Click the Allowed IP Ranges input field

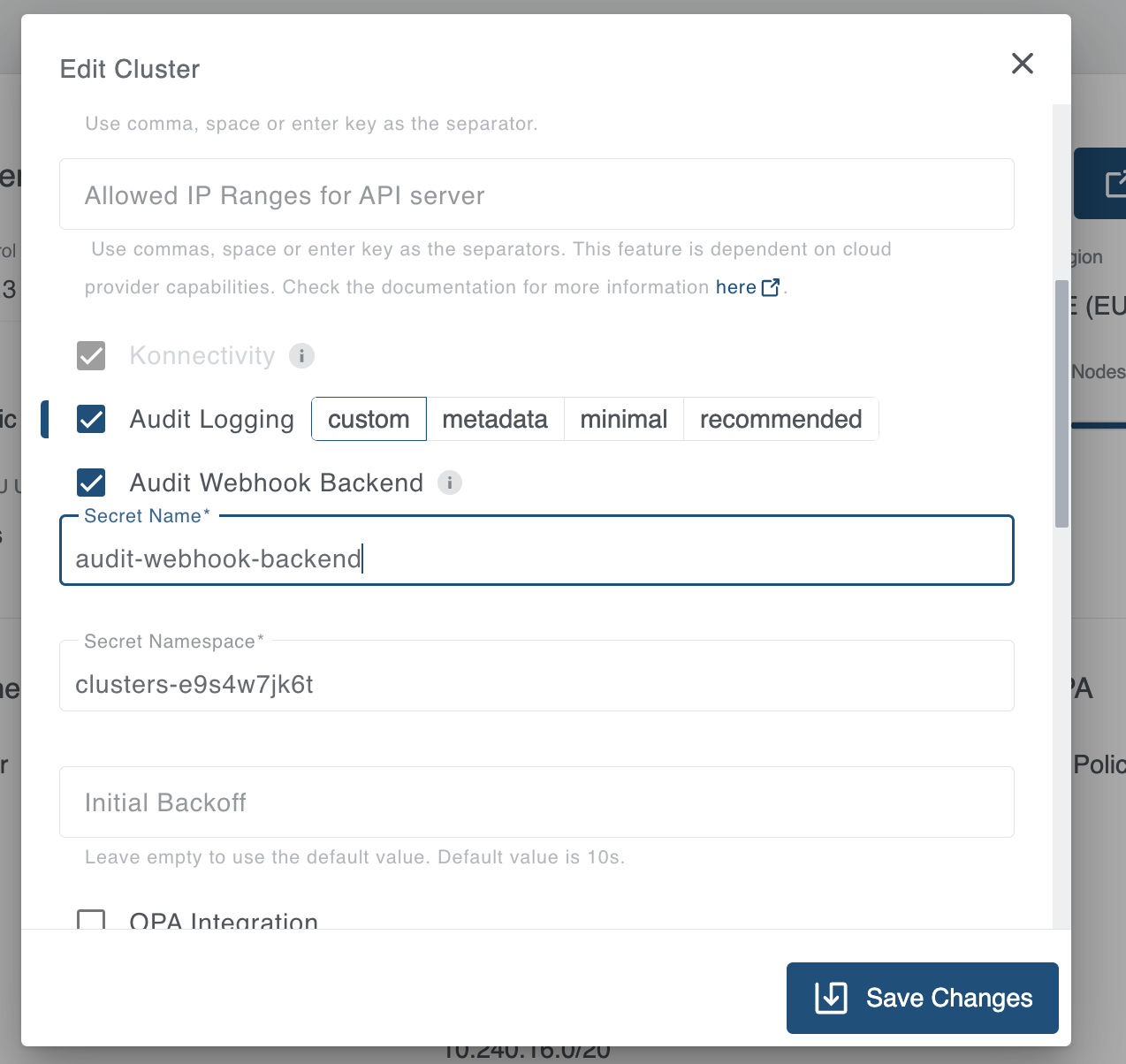pos(536,194)
